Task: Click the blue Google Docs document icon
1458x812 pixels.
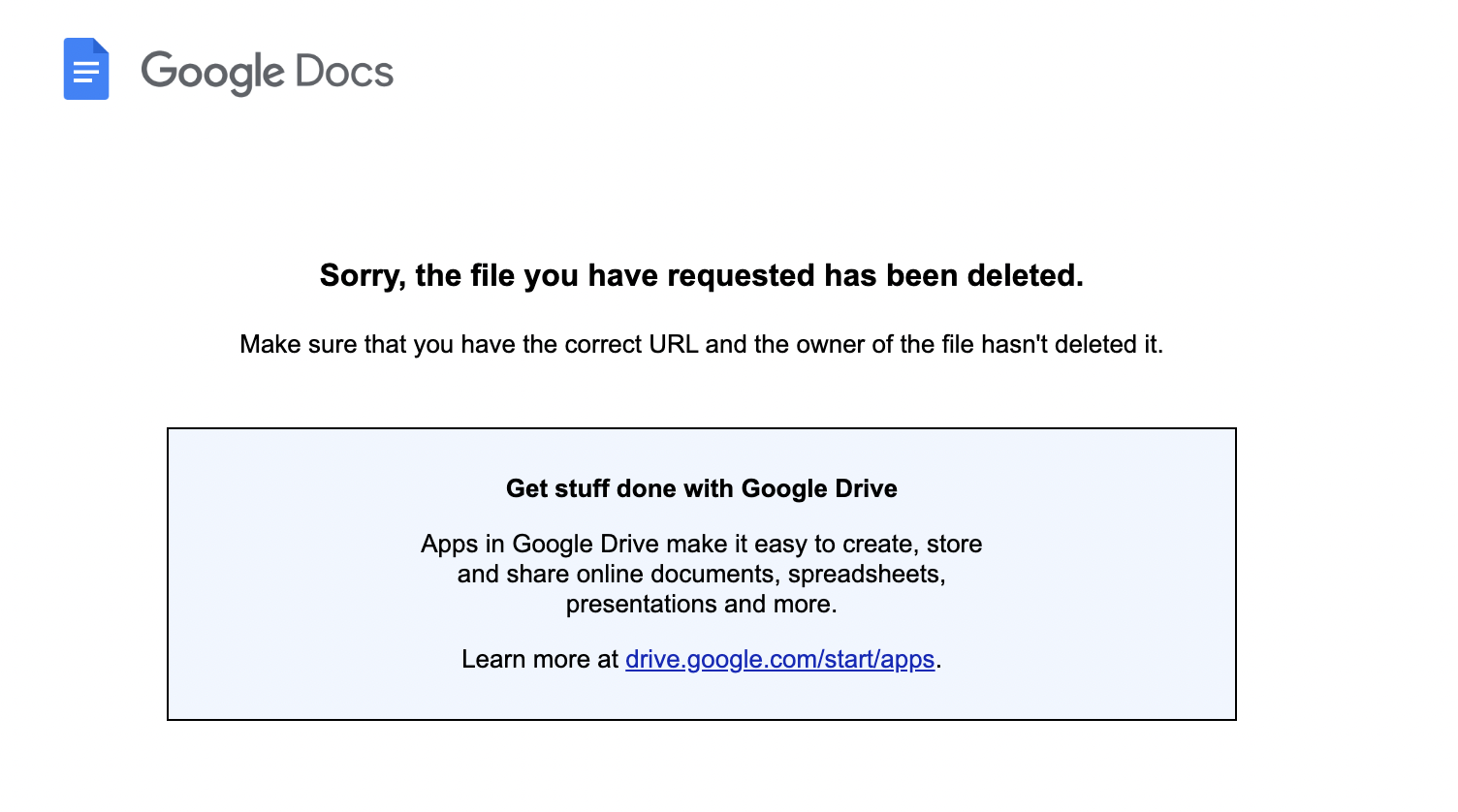Action: pos(86,69)
